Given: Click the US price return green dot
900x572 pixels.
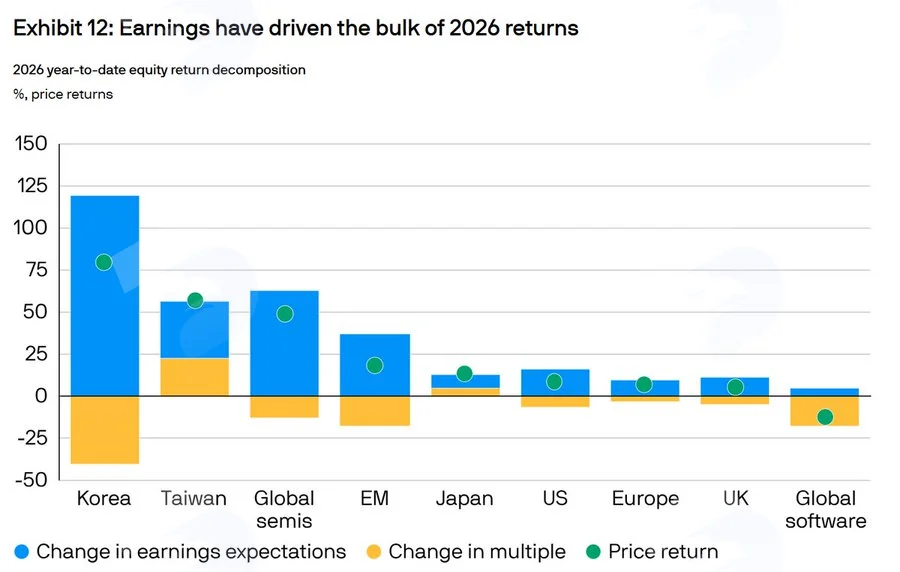Looking at the screenshot, I should (554, 382).
